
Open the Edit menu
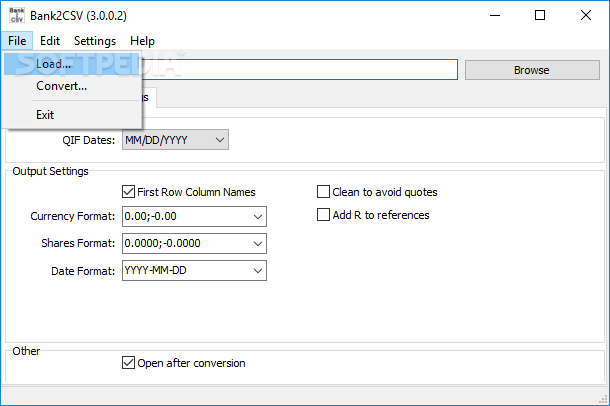pyautogui.click(x=50, y=41)
